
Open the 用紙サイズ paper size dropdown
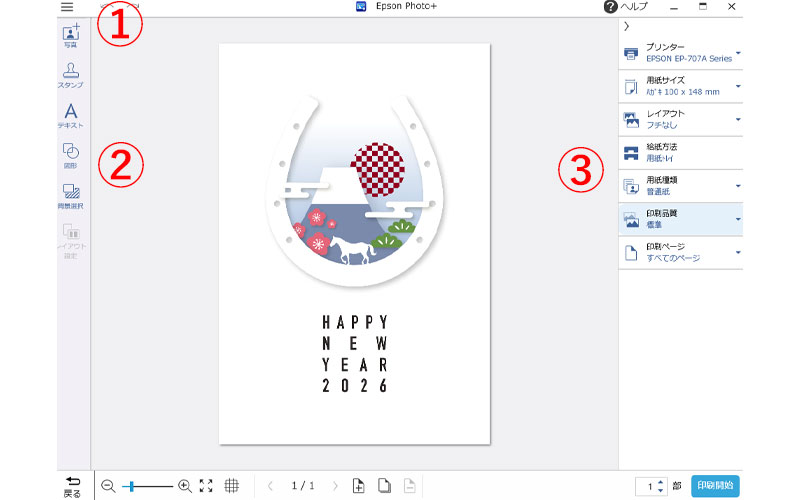click(x=681, y=87)
